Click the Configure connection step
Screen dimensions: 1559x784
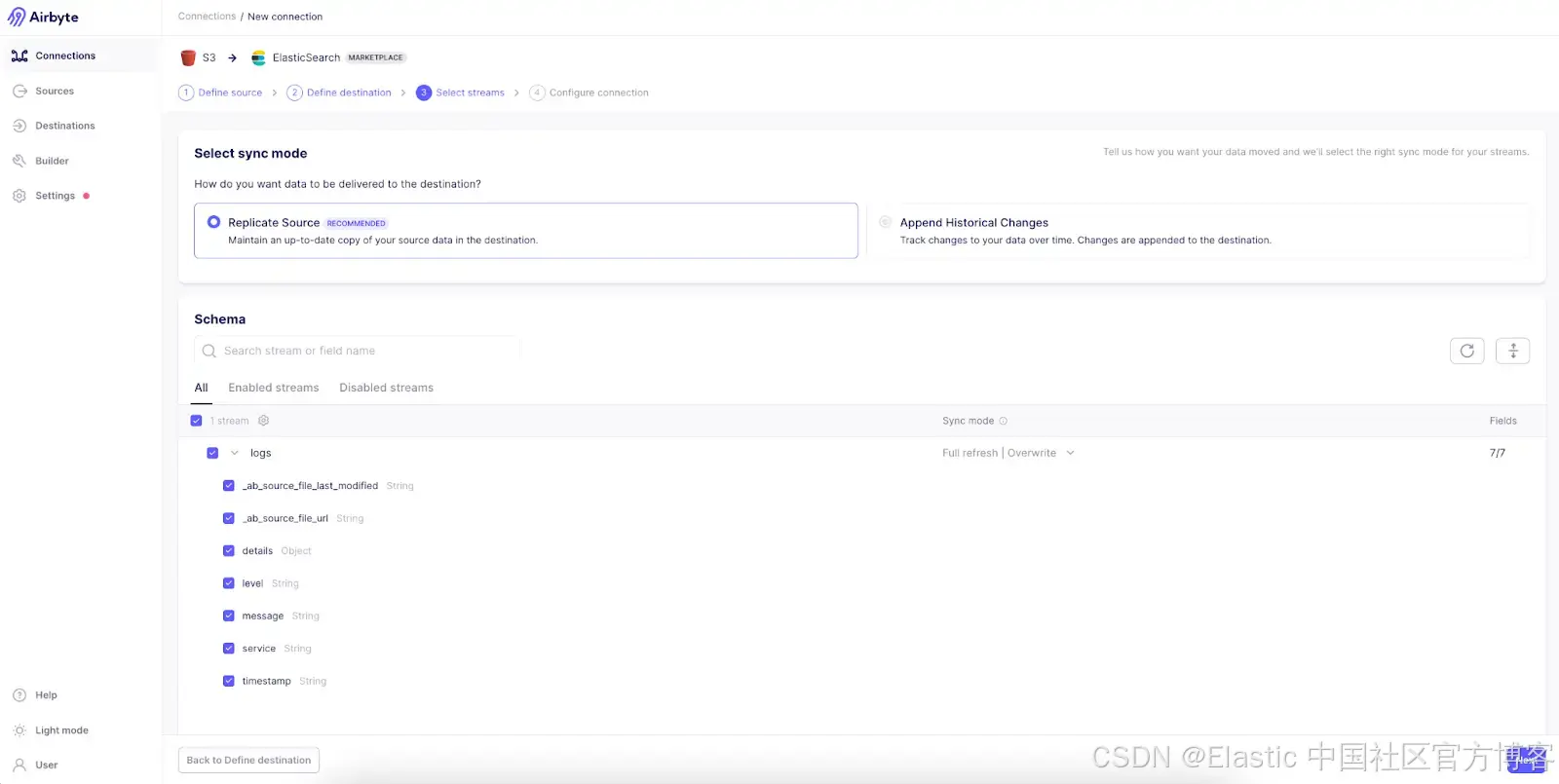tap(598, 93)
